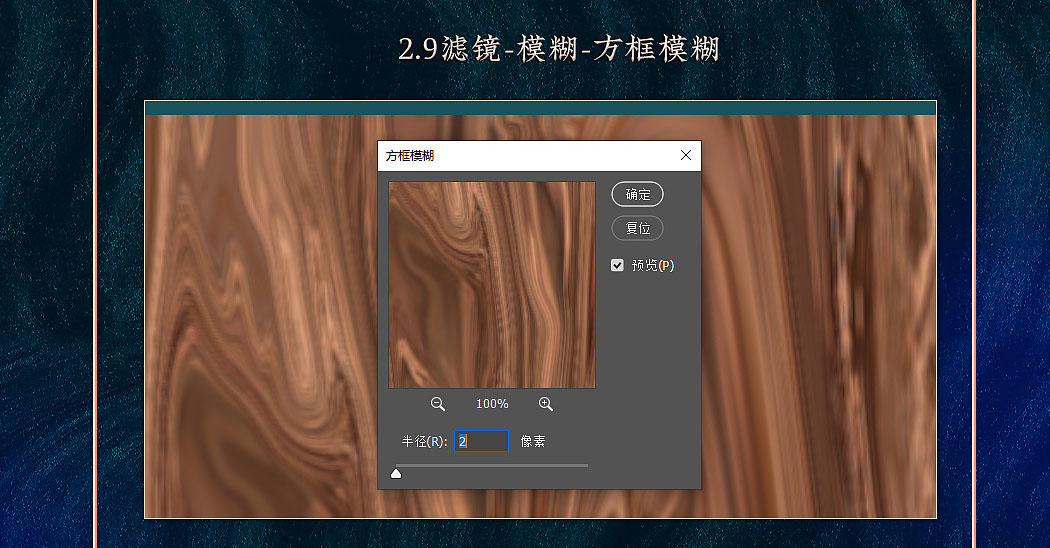Viewport: 1050px width, 548px height.
Task: Click the radius slider handle
Action: [396, 474]
